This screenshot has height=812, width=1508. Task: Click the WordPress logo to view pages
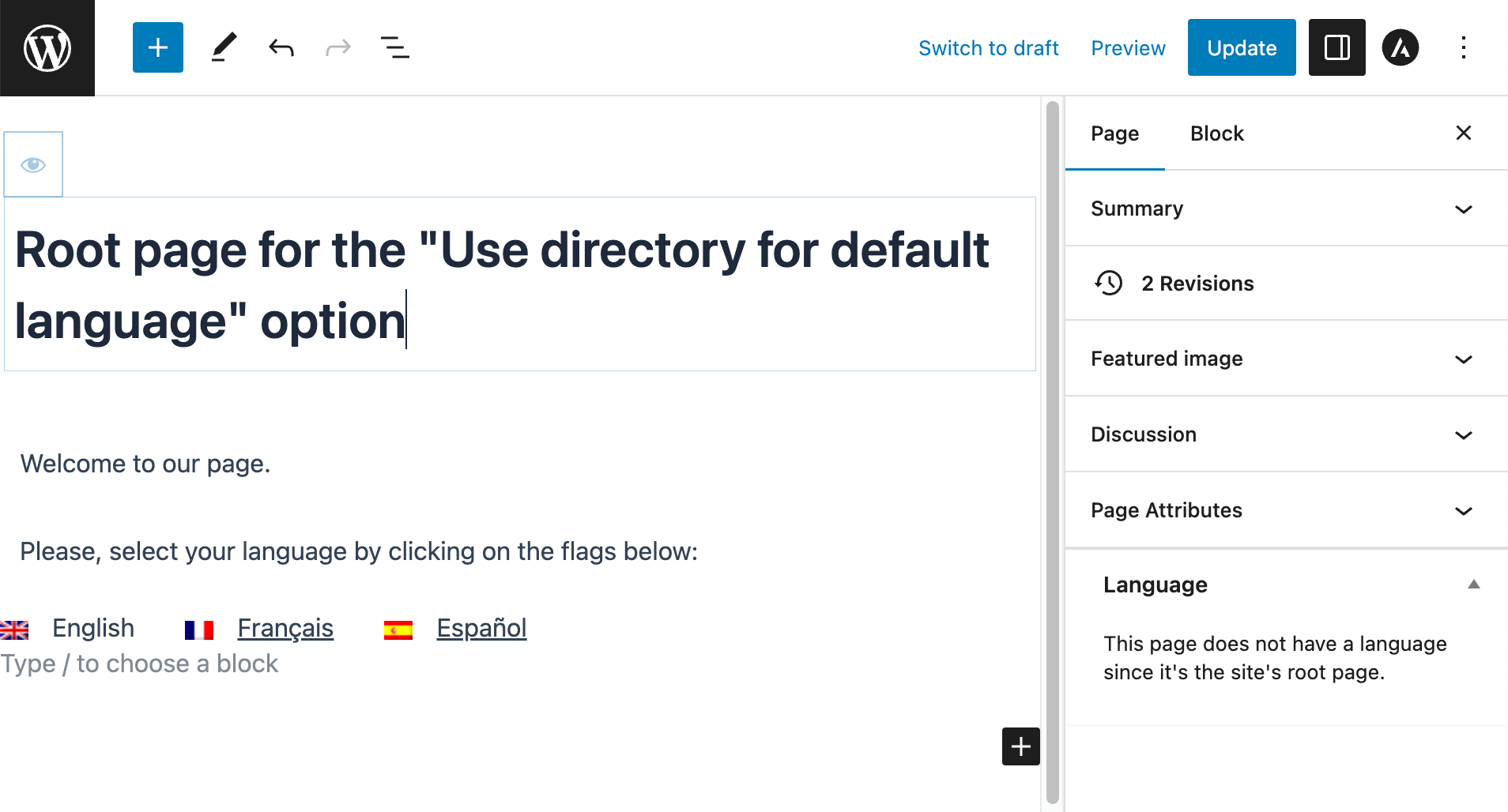click(47, 47)
